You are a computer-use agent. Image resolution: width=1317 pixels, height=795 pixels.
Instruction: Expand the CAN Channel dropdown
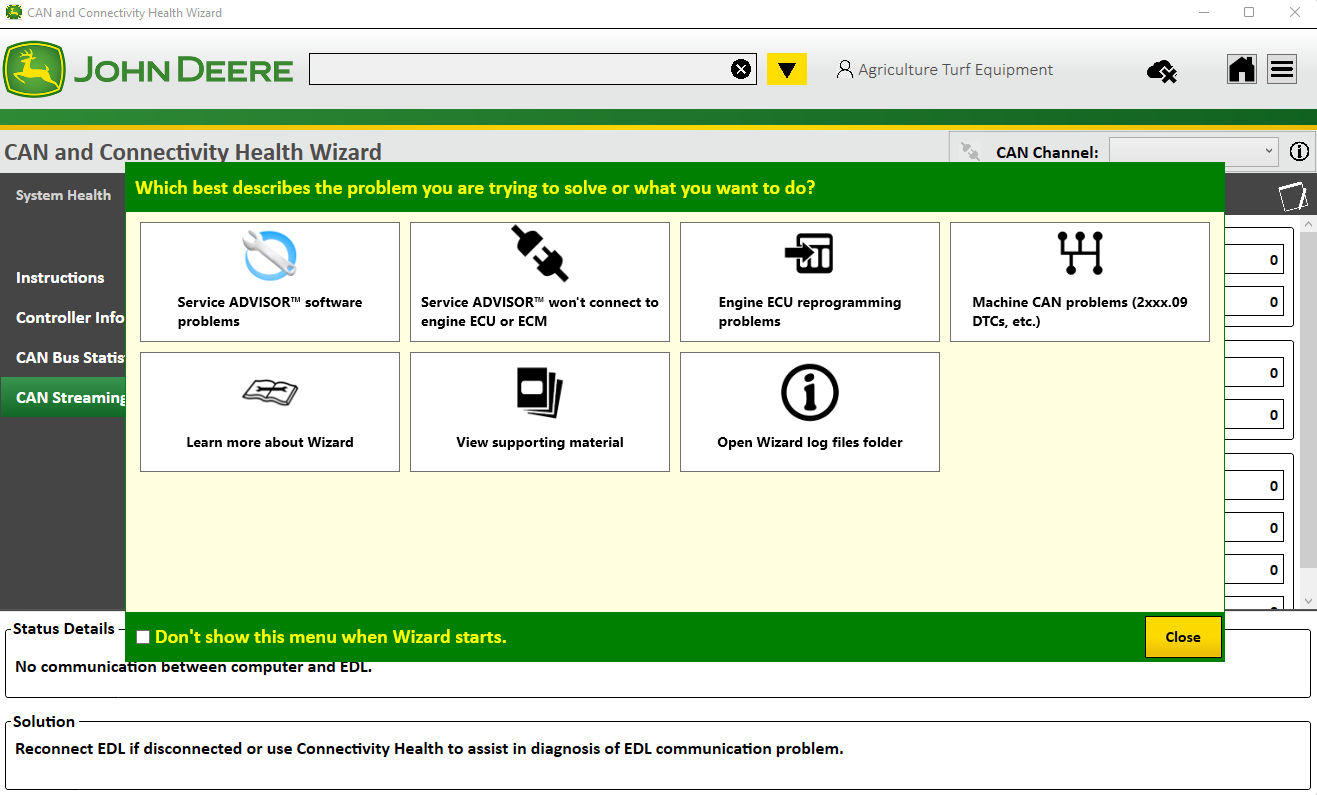[x=1267, y=151]
